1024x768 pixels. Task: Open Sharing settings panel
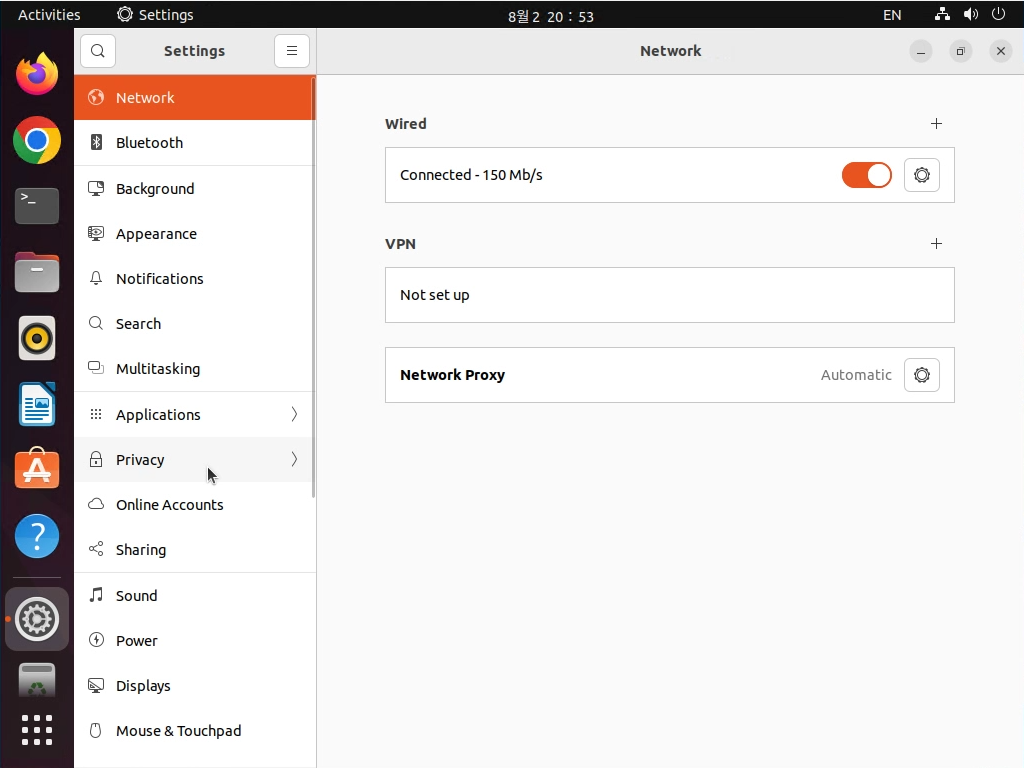click(x=195, y=549)
